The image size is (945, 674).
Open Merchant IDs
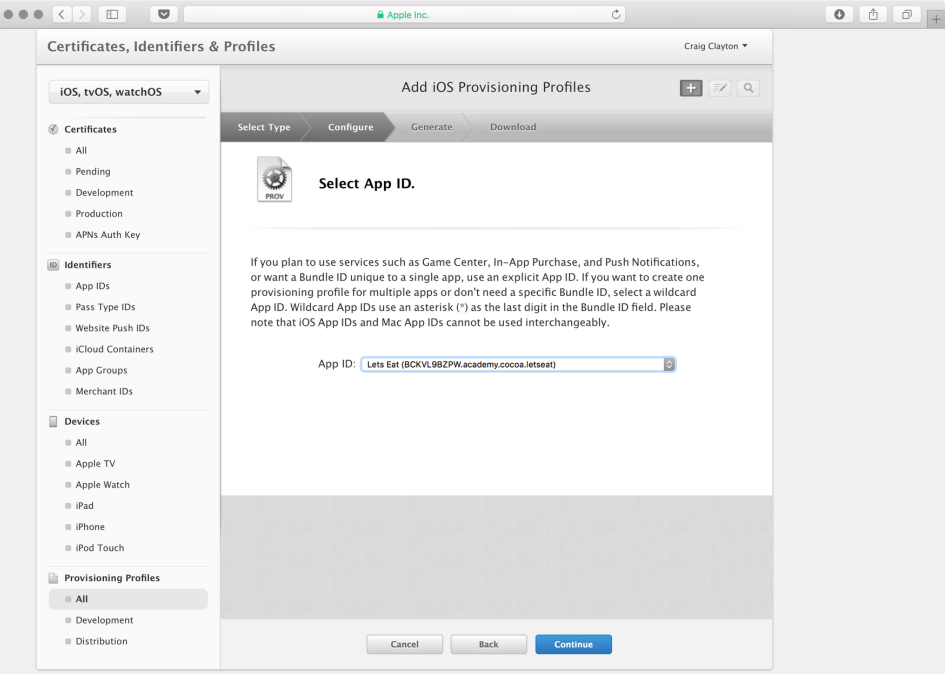pyautogui.click(x=104, y=392)
